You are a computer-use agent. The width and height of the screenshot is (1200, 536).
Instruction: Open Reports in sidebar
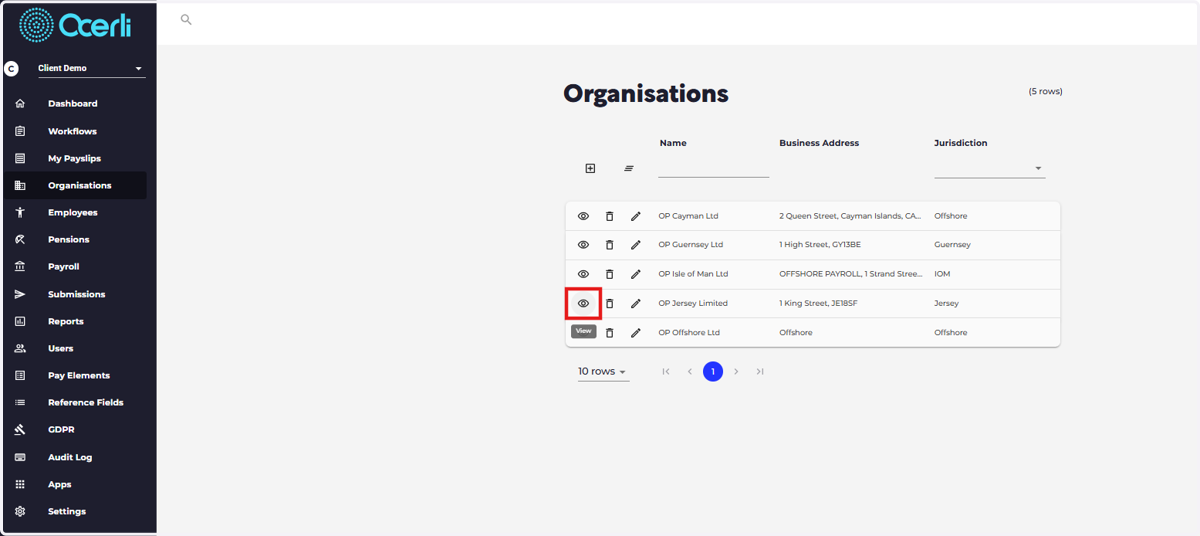click(66, 321)
